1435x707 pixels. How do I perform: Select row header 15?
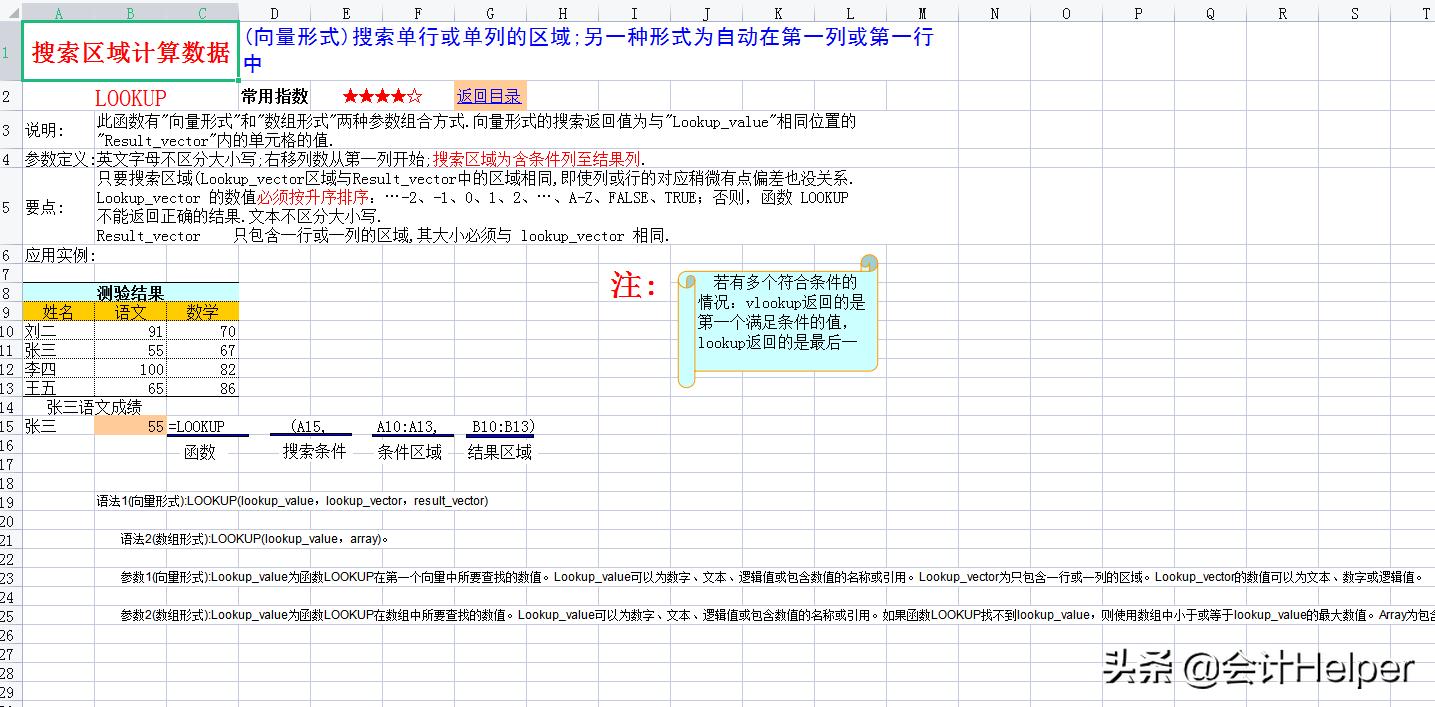coord(9,426)
